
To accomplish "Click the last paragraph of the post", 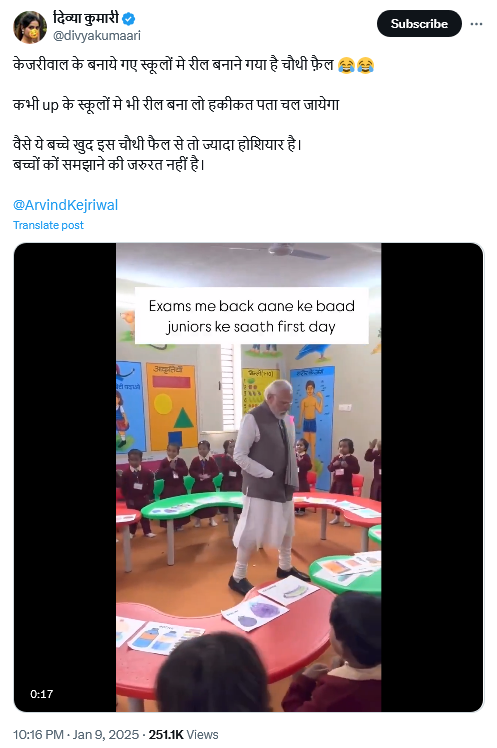I will tap(157, 154).
